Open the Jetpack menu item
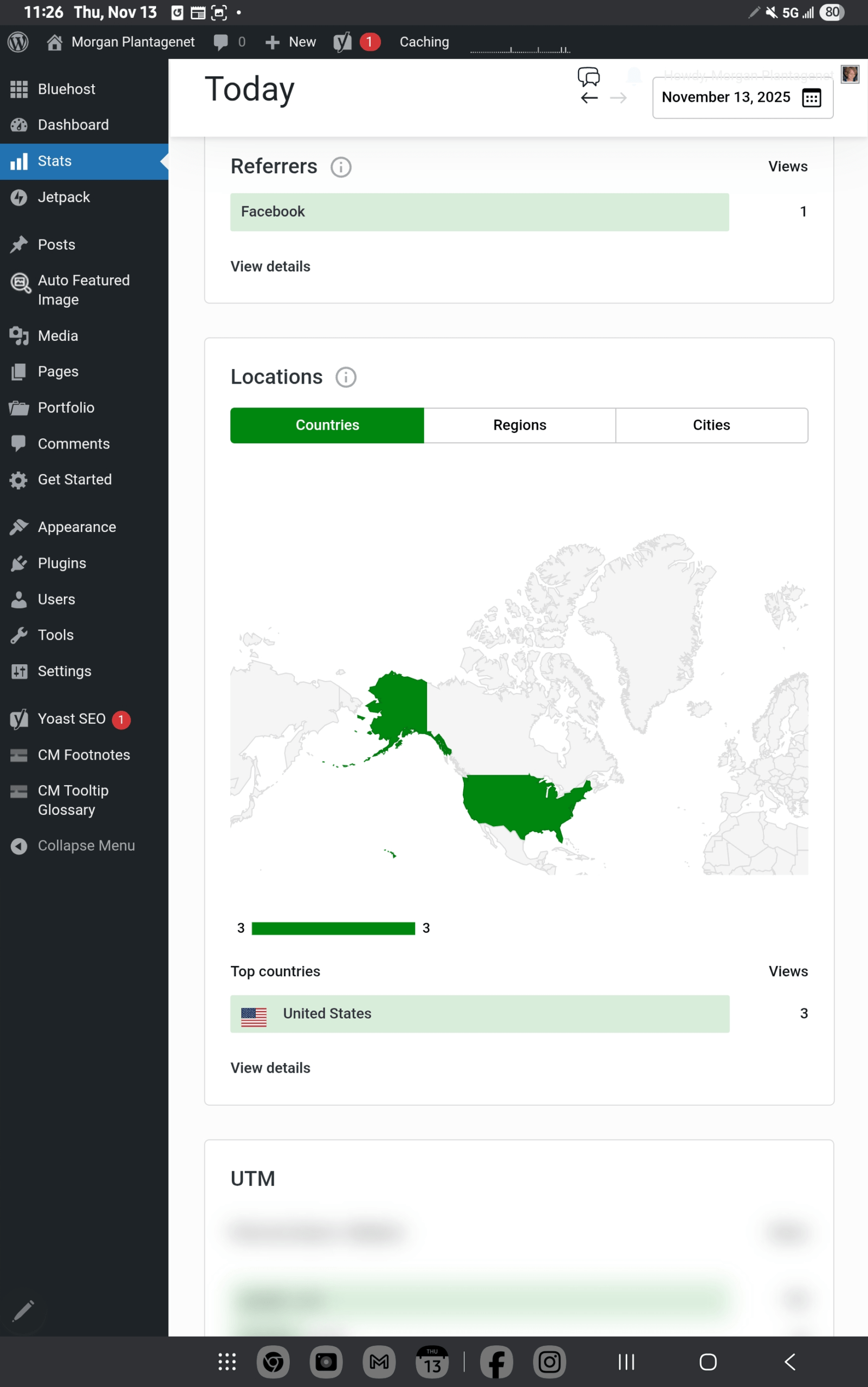This screenshot has width=868, height=1387. [x=64, y=198]
